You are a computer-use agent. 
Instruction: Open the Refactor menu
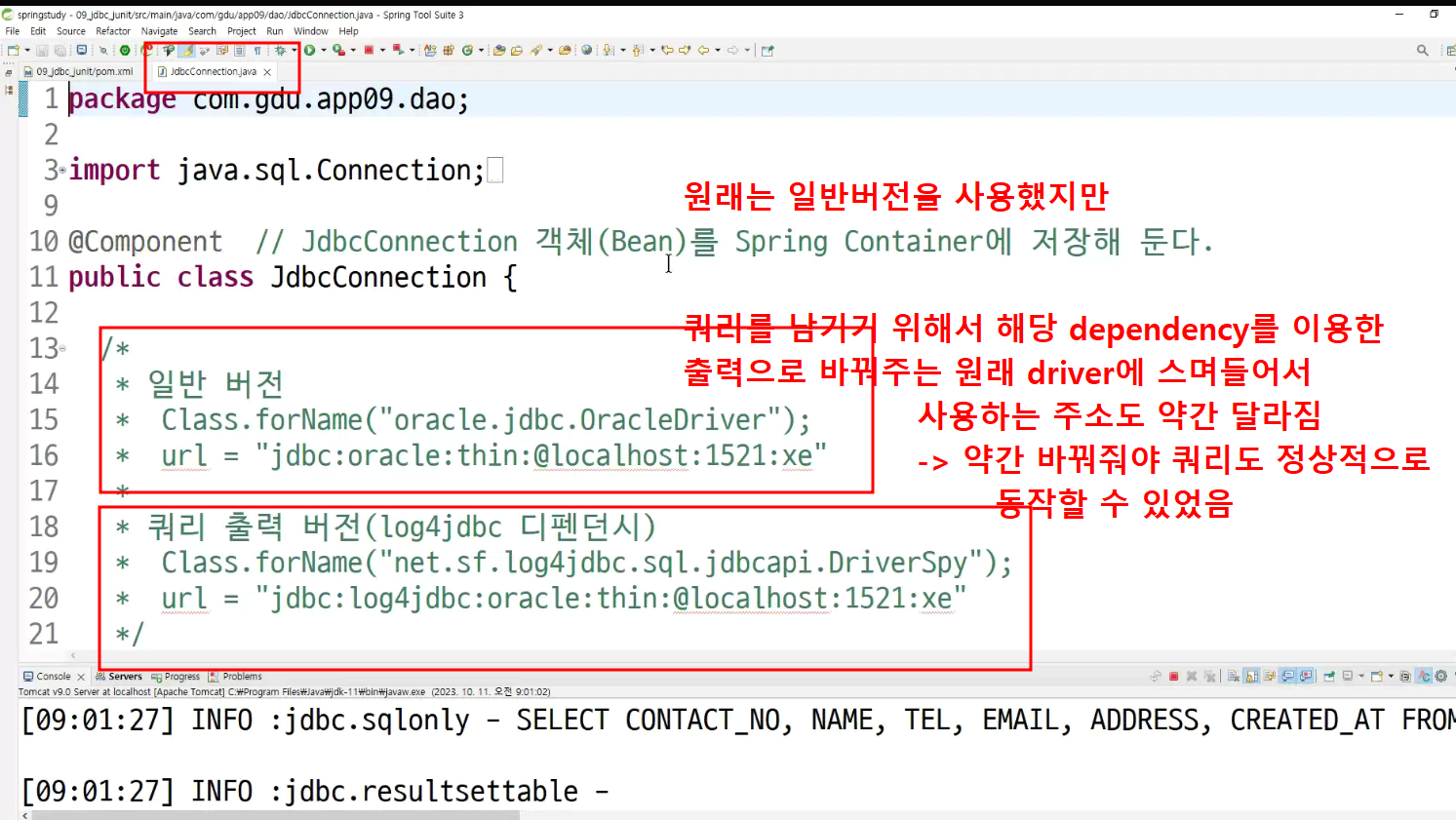point(113,31)
